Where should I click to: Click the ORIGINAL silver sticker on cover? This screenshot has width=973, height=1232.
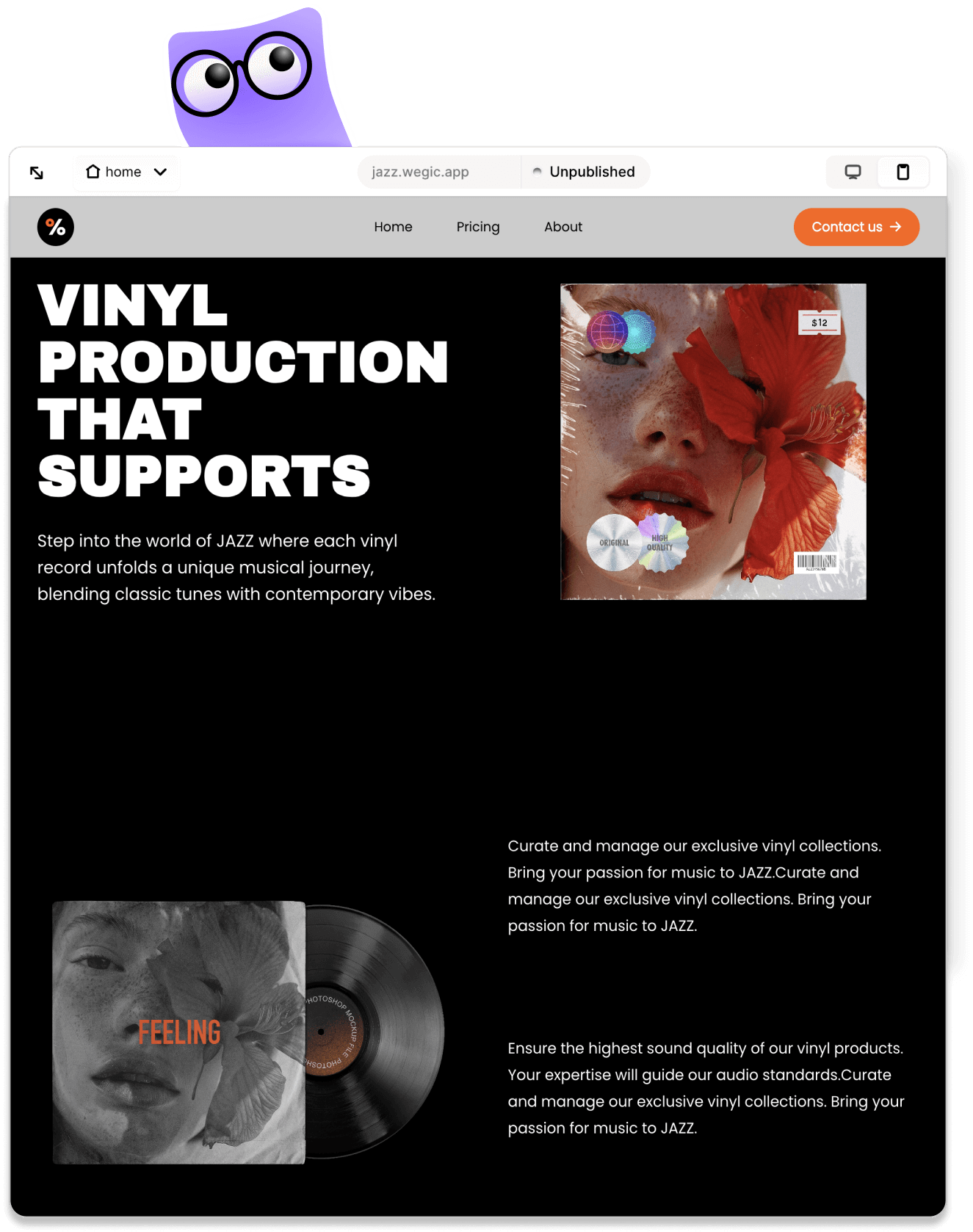click(x=614, y=543)
